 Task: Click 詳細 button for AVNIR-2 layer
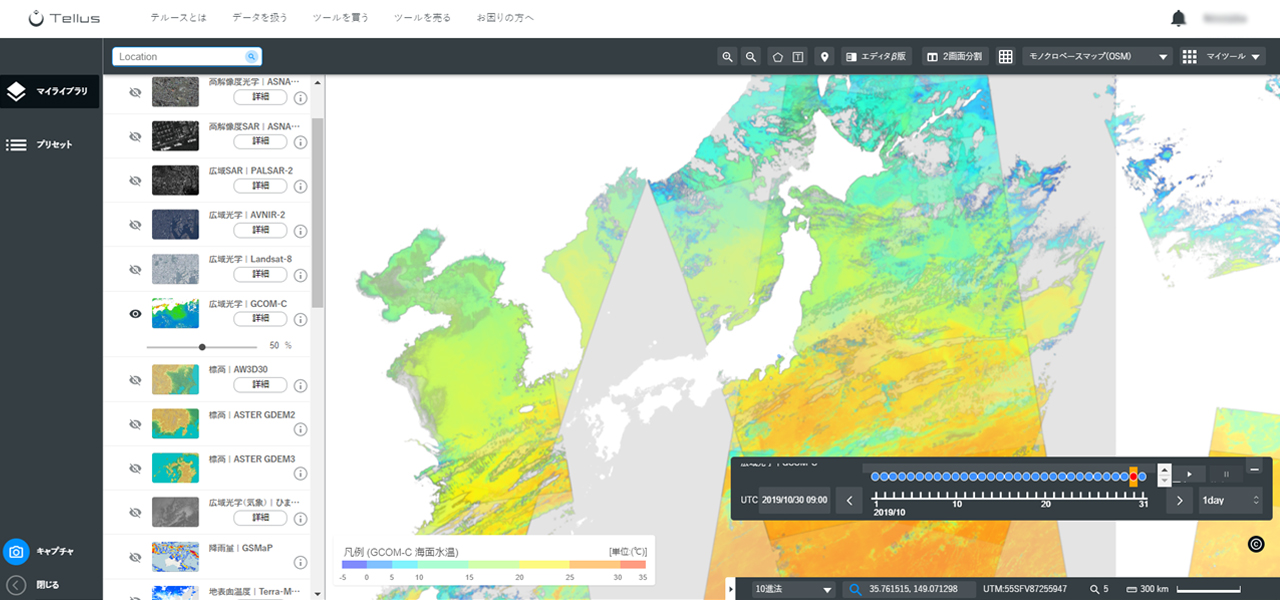(261, 230)
